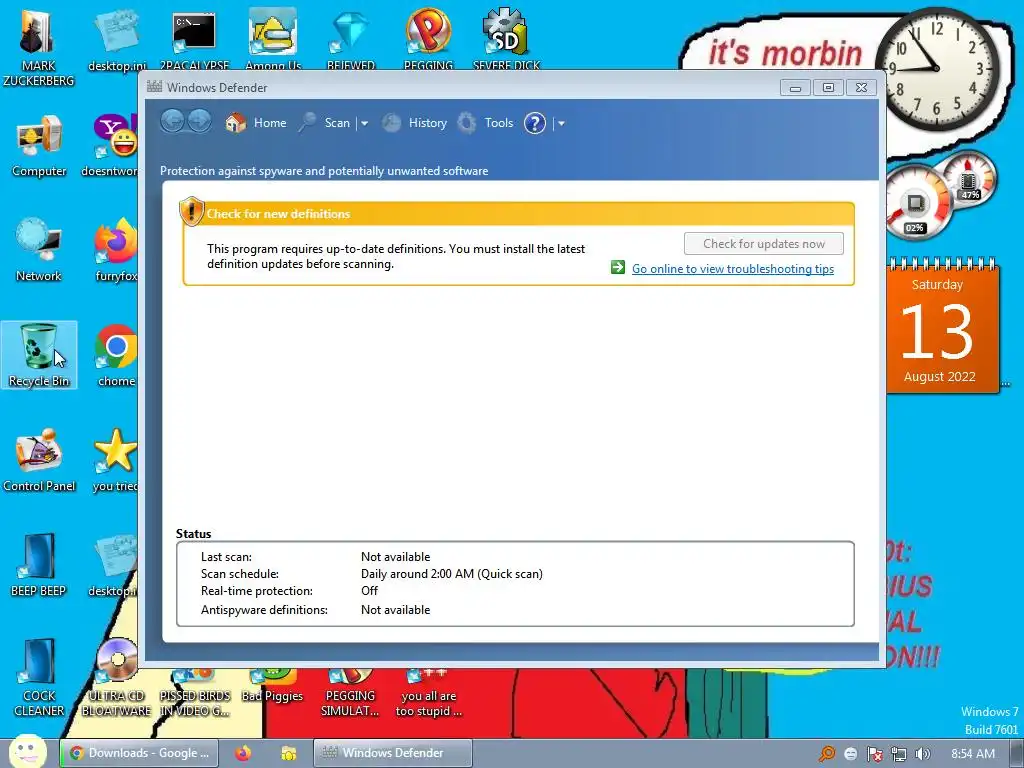Click the magnifier tray icon

pos(827,754)
